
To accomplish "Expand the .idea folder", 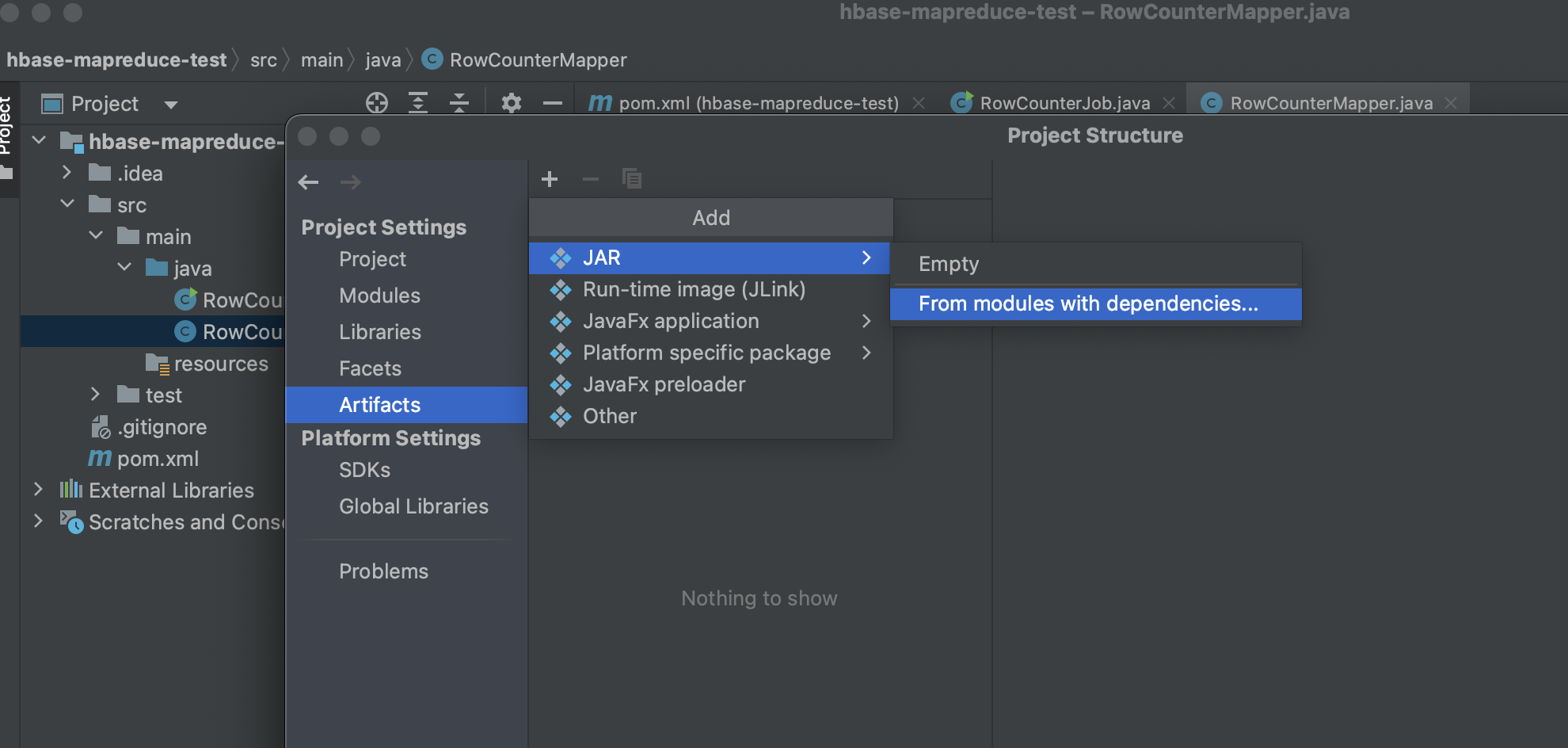I will pyautogui.click(x=67, y=173).
